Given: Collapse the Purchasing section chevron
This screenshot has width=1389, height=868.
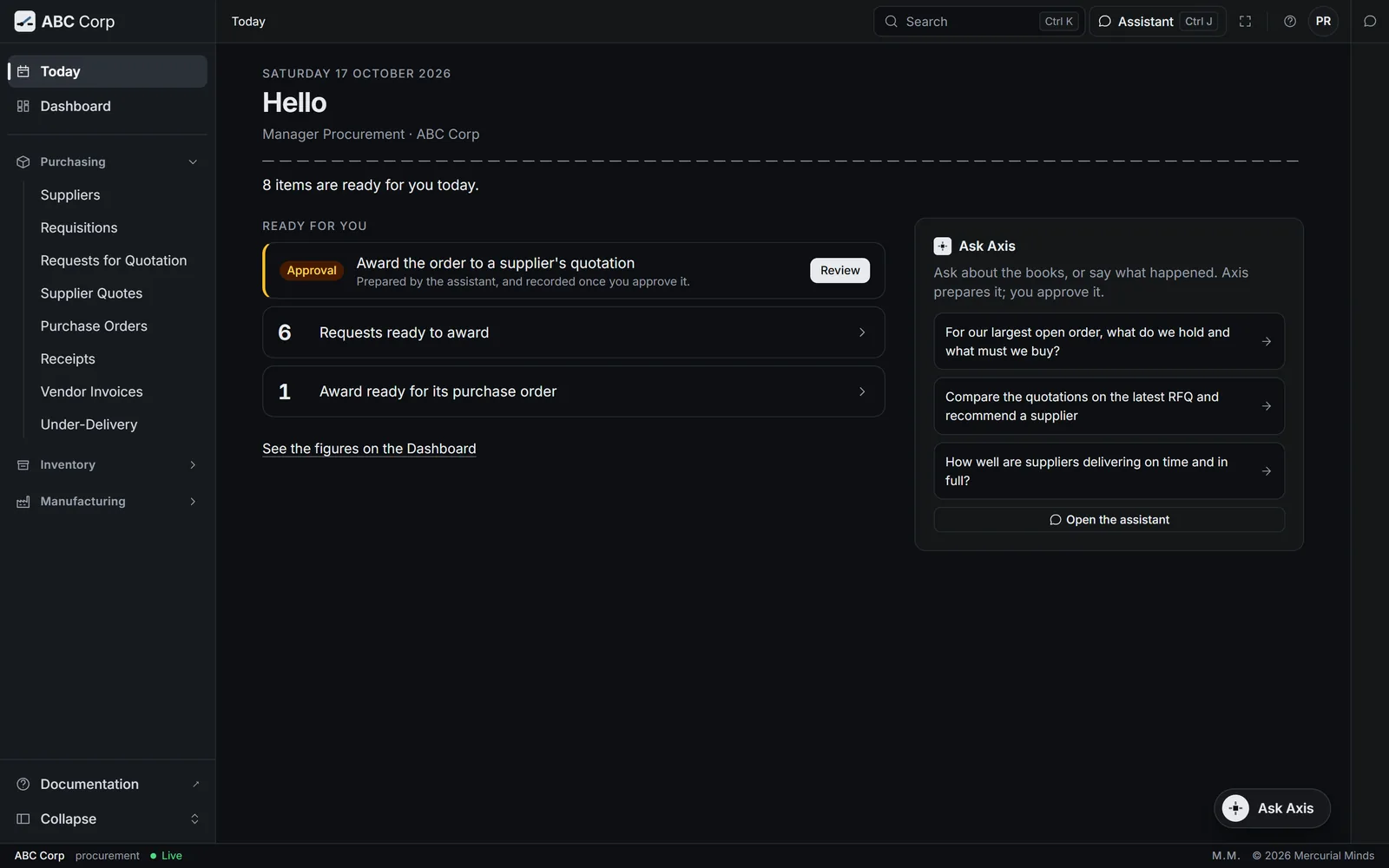Looking at the screenshot, I should tap(193, 162).
